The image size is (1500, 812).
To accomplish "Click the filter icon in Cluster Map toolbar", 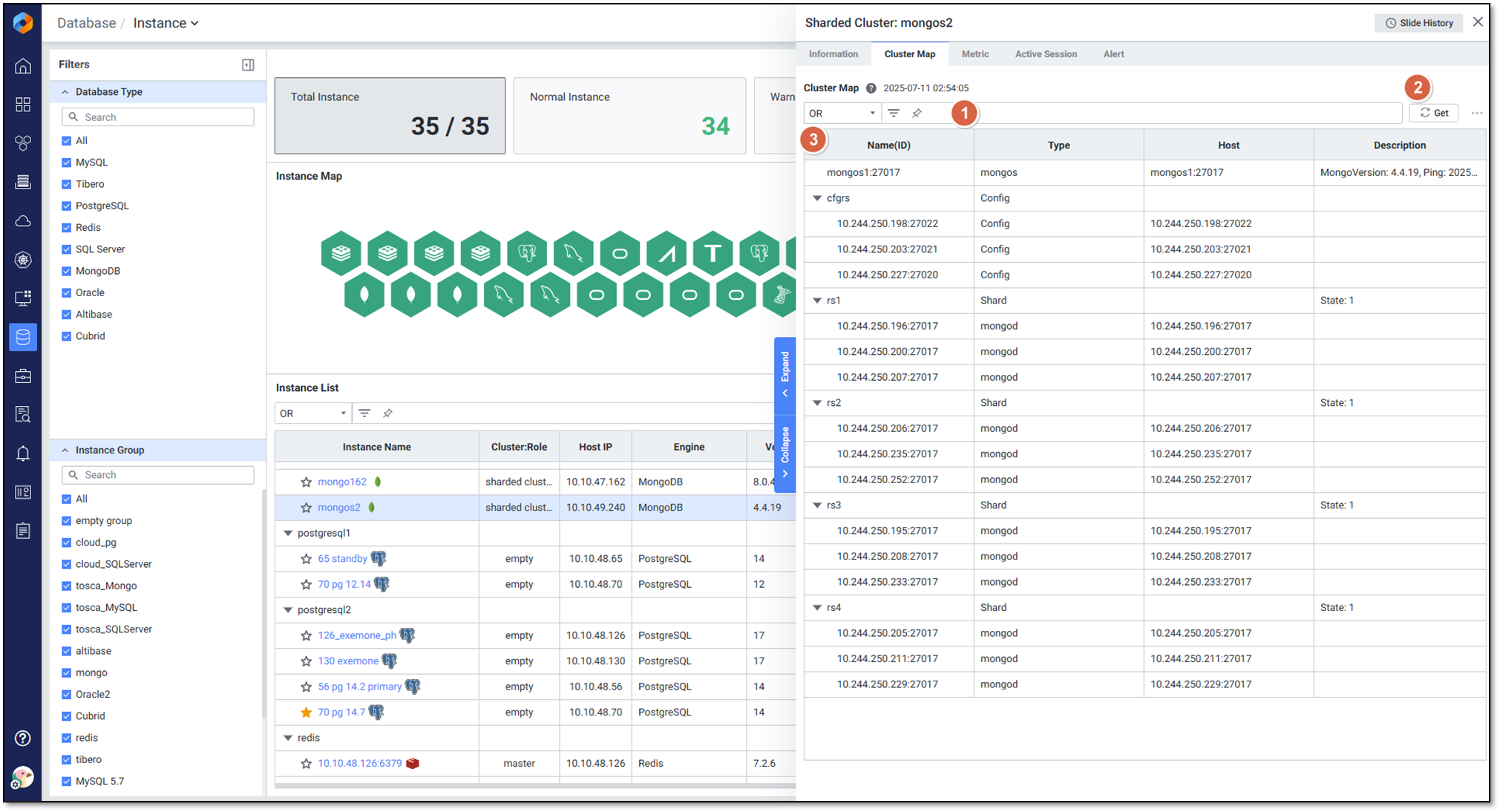I will point(894,113).
